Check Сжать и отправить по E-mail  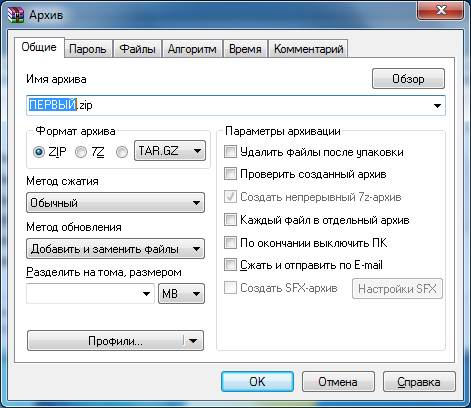click(230, 265)
